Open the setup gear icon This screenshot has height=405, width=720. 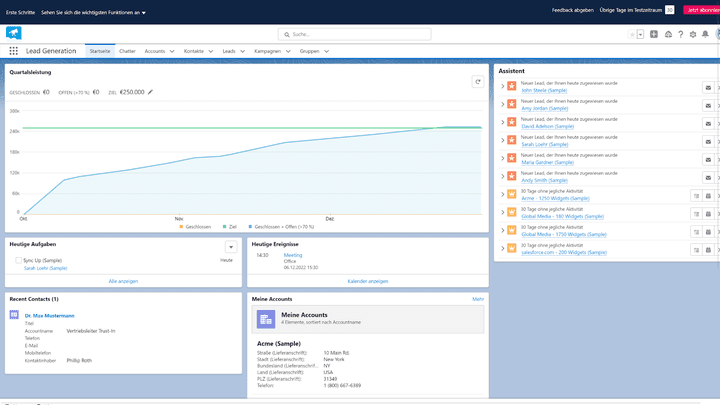[x=692, y=34]
